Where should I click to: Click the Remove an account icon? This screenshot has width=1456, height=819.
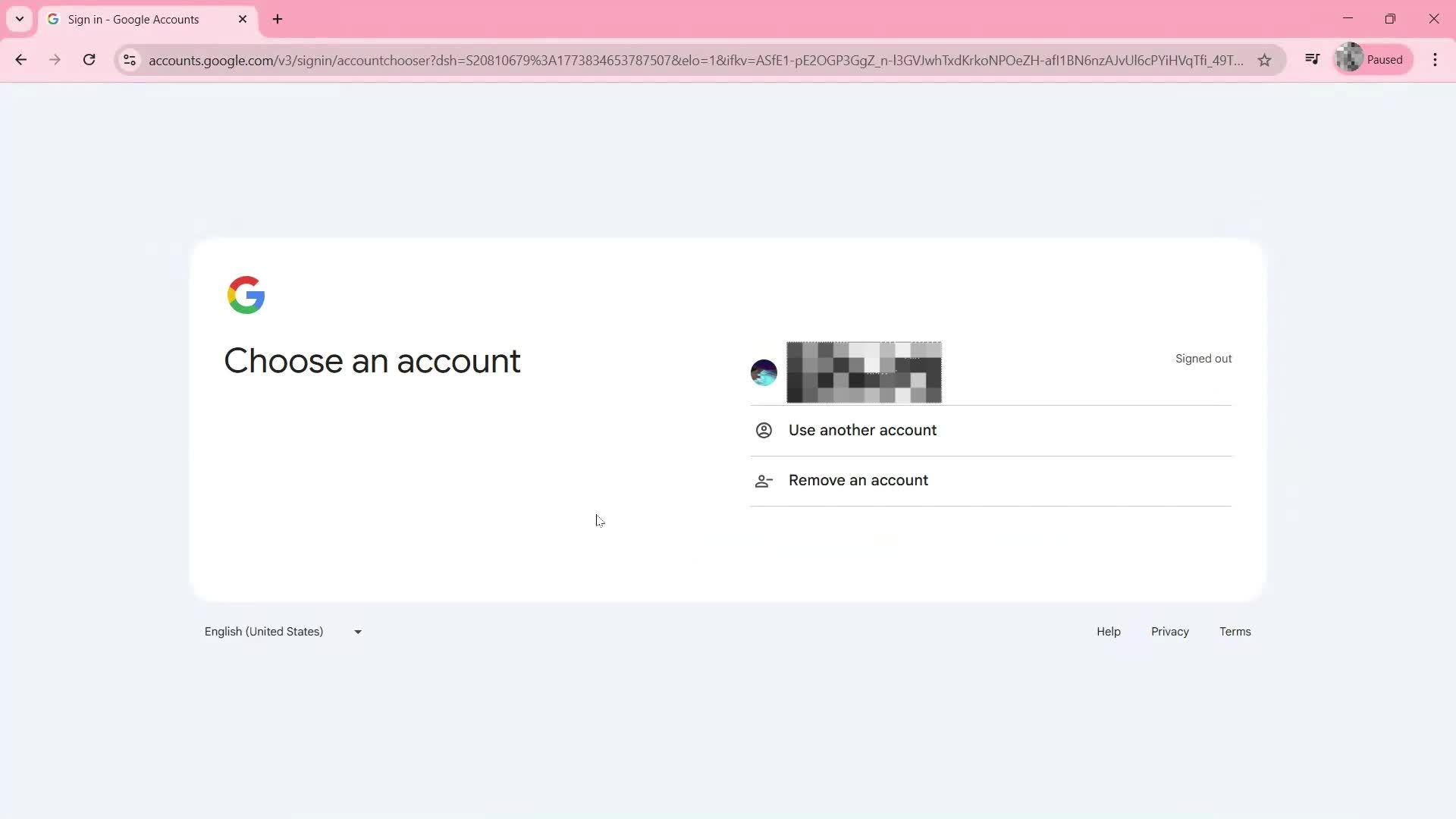(x=763, y=480)
